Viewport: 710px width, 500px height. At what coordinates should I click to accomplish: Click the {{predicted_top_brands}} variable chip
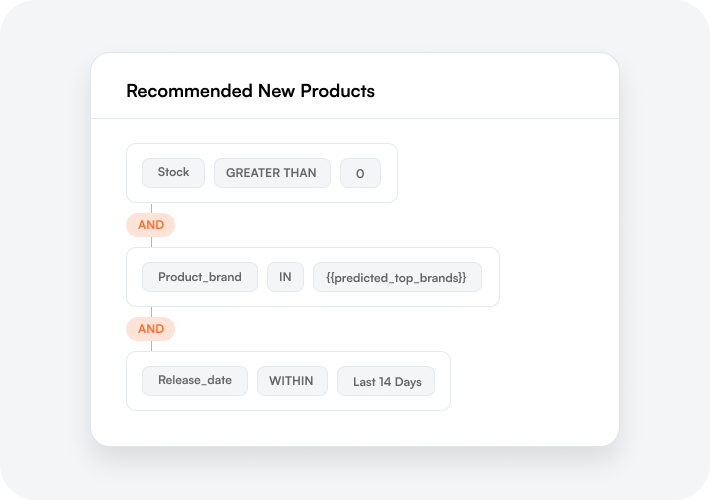tap(397, 277)
